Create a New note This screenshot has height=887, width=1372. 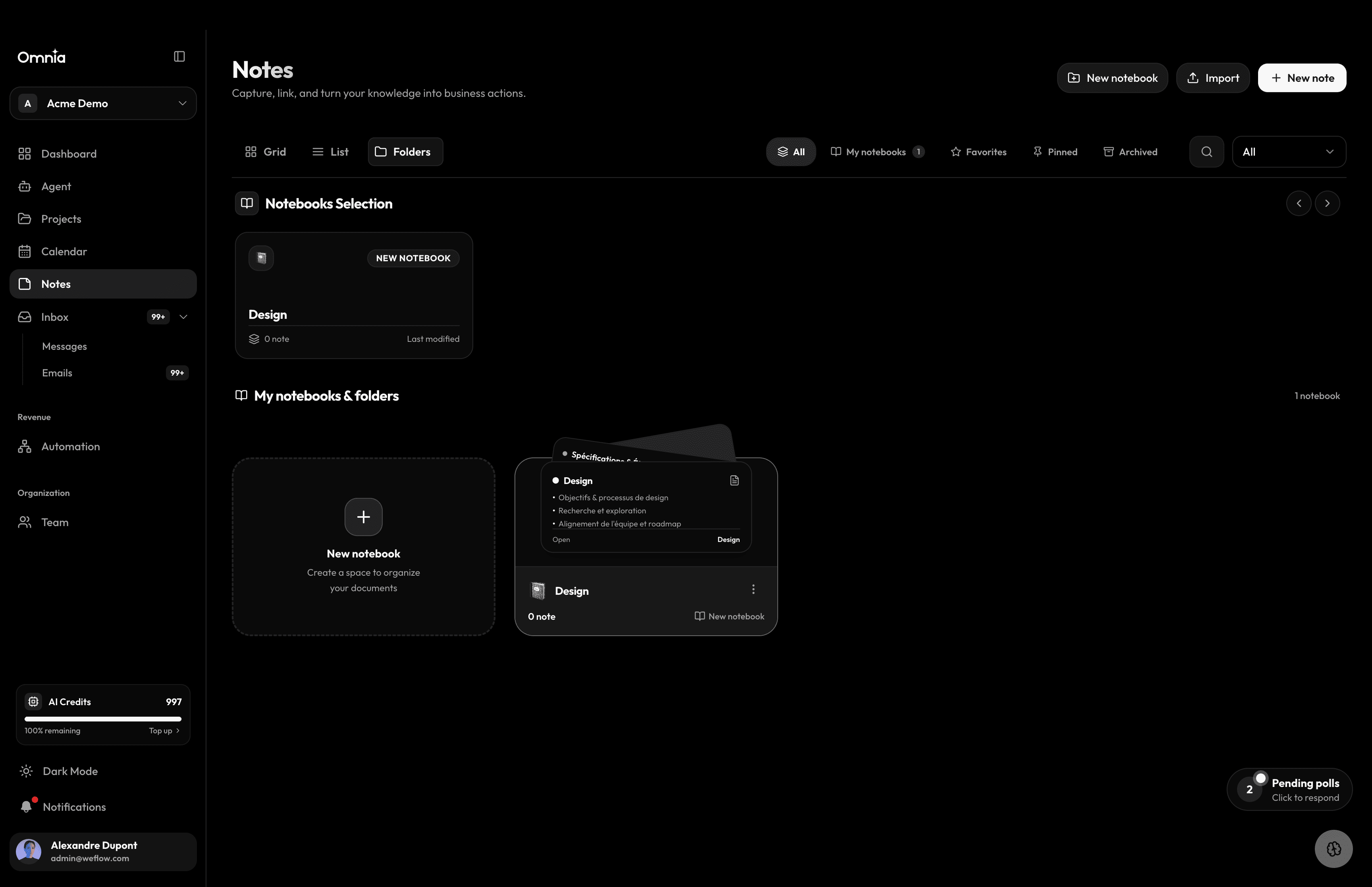tap(1302, 78)
